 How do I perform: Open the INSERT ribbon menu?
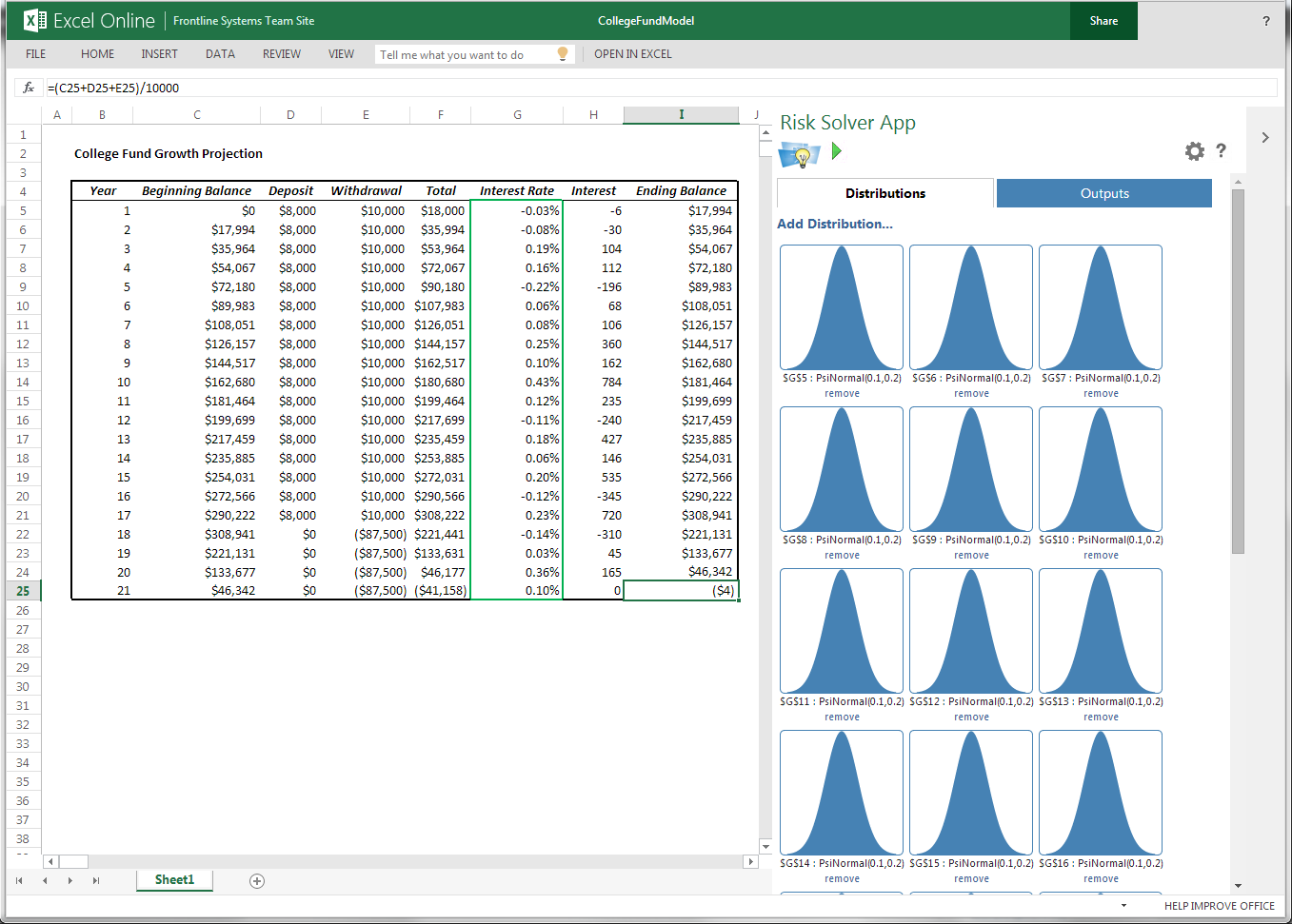[159, 54]
